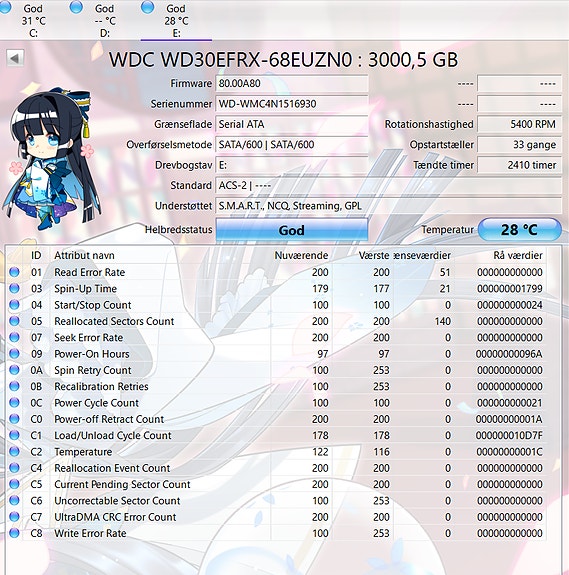Viewport: 569px width, 575px height.
Task: Click the Opstartstæller 33 gange field
Action: (x=519, y=144)
